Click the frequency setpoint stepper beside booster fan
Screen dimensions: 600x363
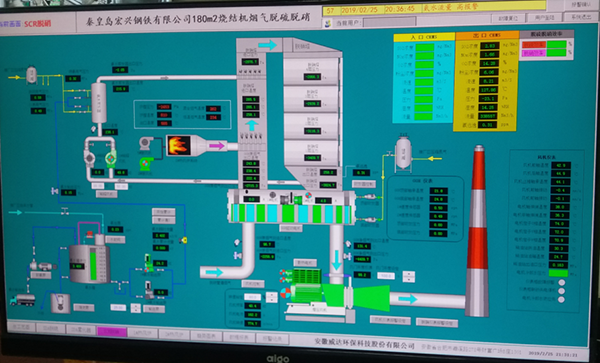point(272,298)
